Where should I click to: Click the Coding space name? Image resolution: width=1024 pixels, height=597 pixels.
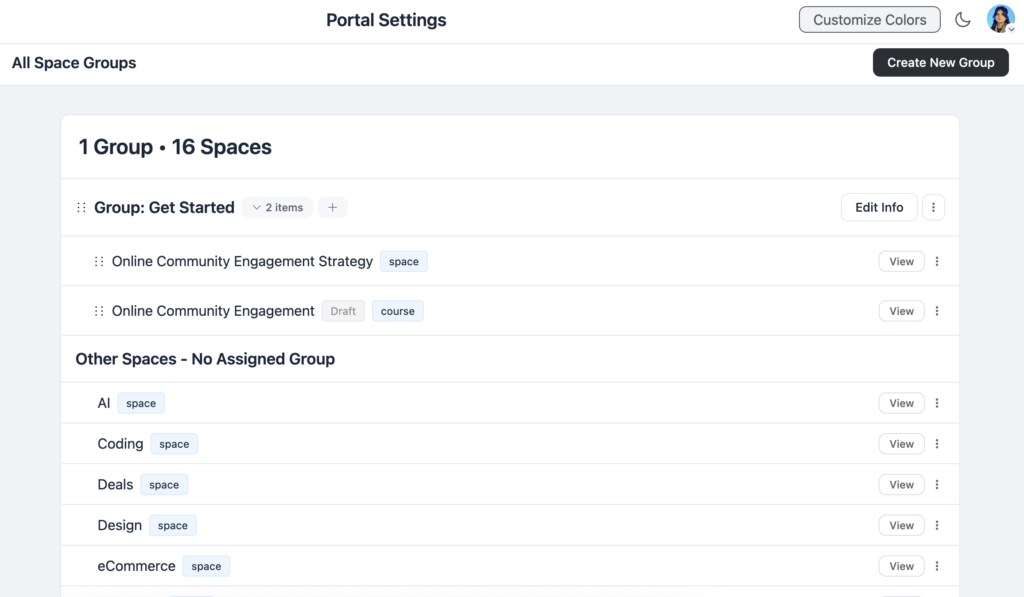click(x=120, y=444)
